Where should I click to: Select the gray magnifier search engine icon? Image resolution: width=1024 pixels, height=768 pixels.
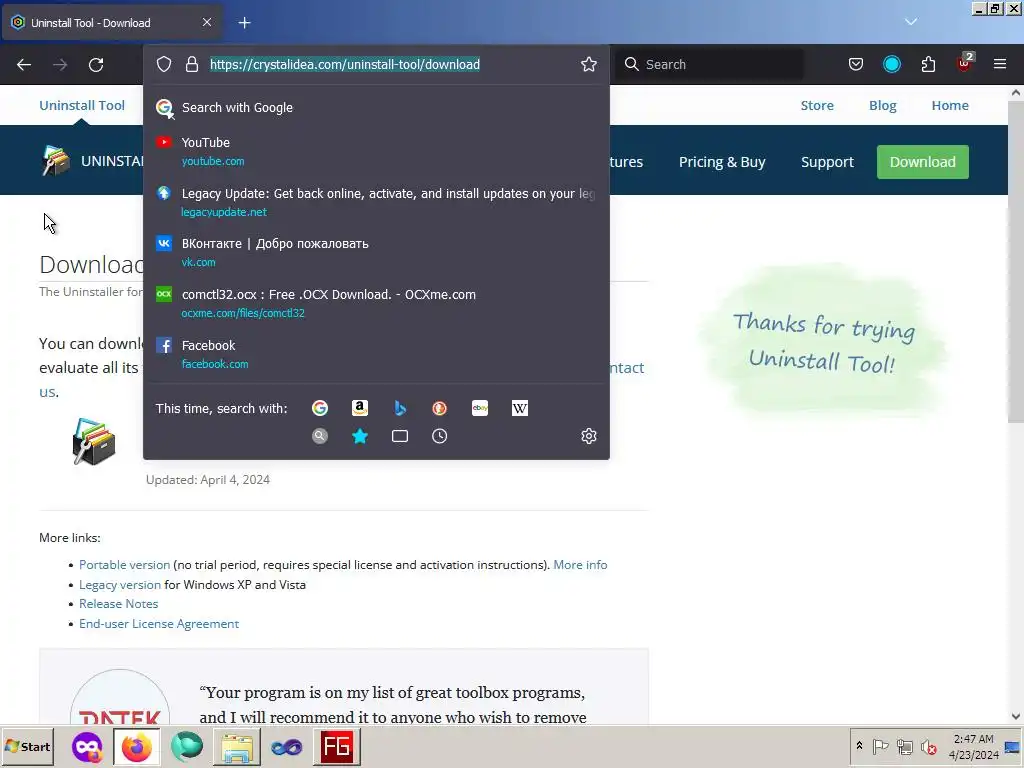coord(319,436)
